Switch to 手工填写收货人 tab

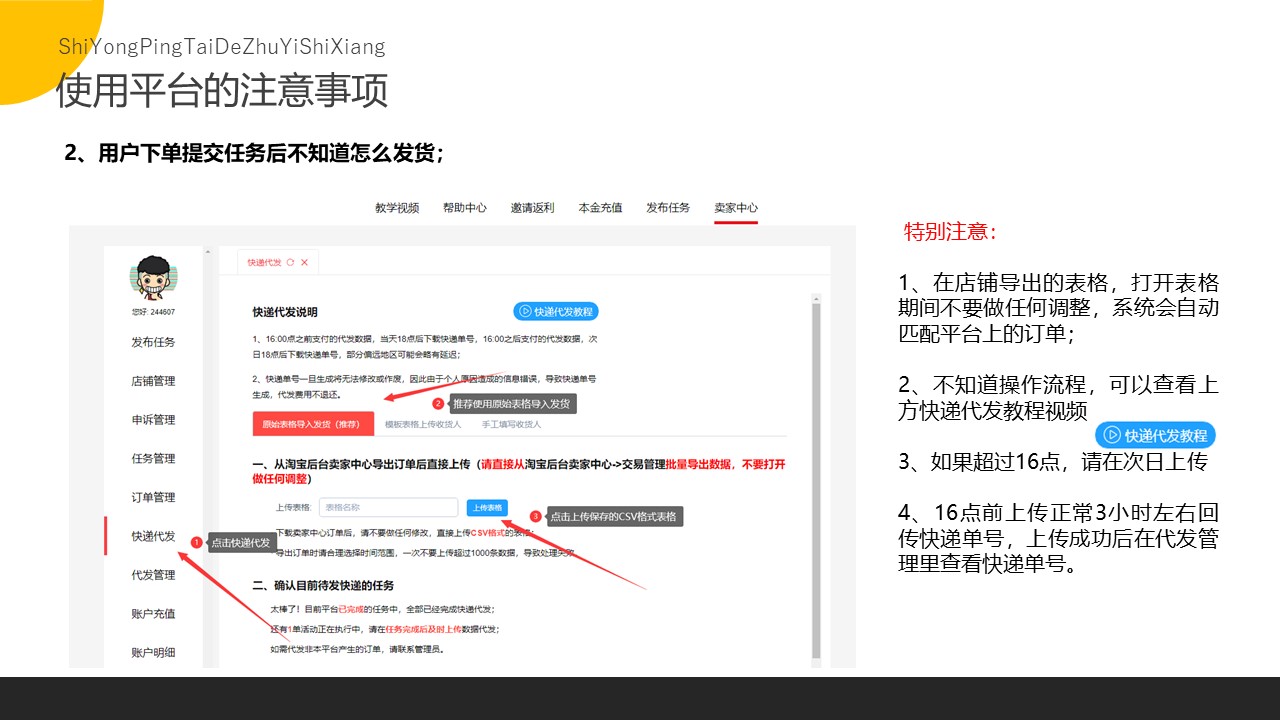[511, 424]
